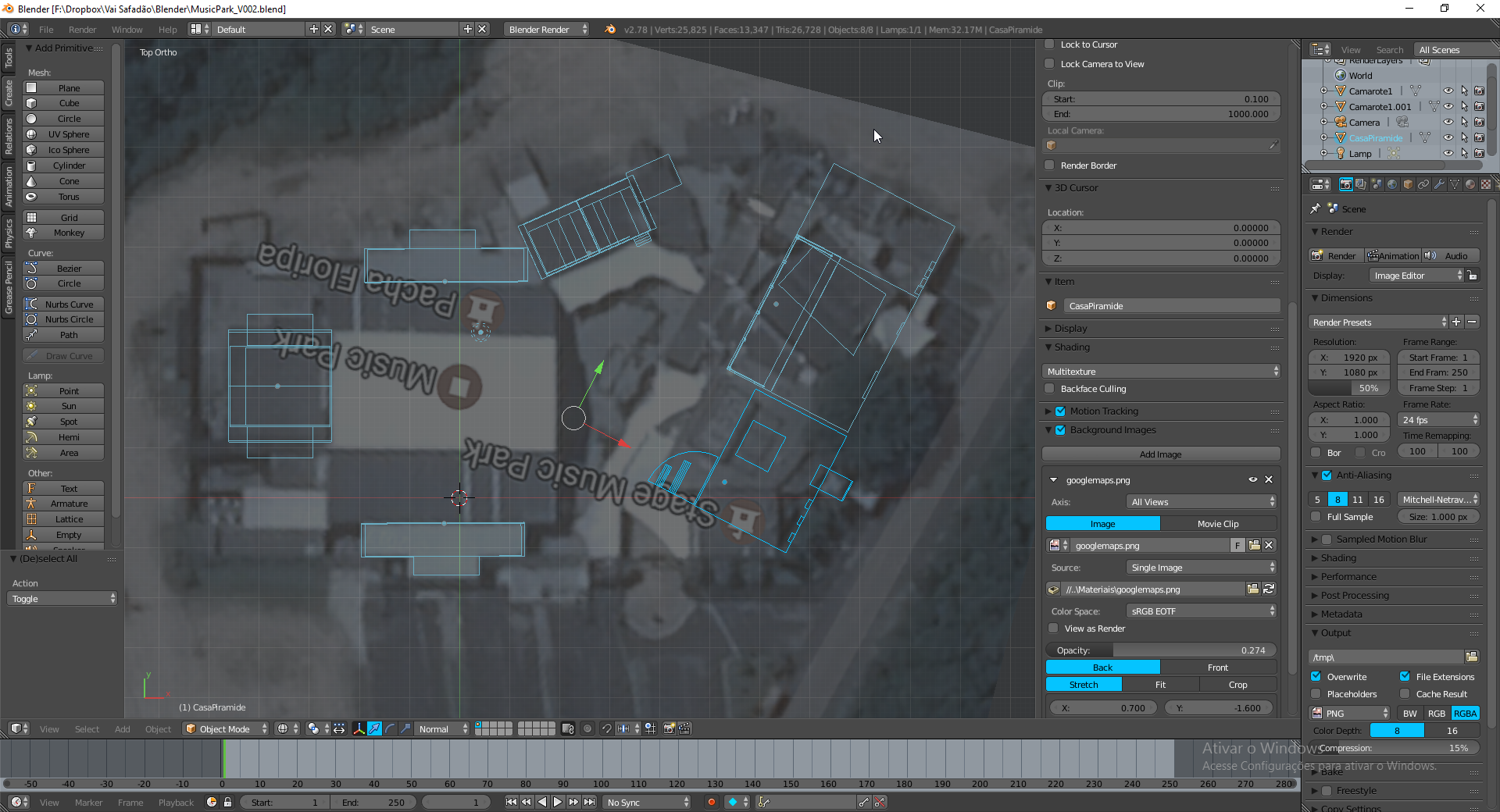Jump to first frame in timeline
Viewport: 1500px width, 812px height.
(x=511, y=802)
